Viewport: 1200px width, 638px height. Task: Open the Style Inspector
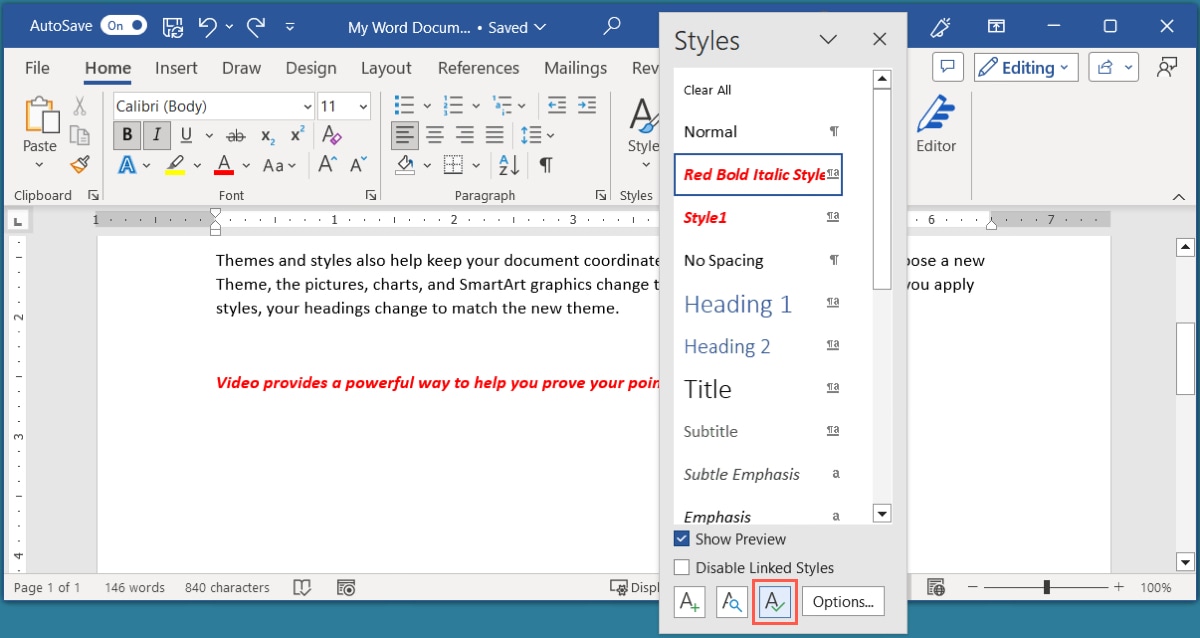(x=731, y=601)
